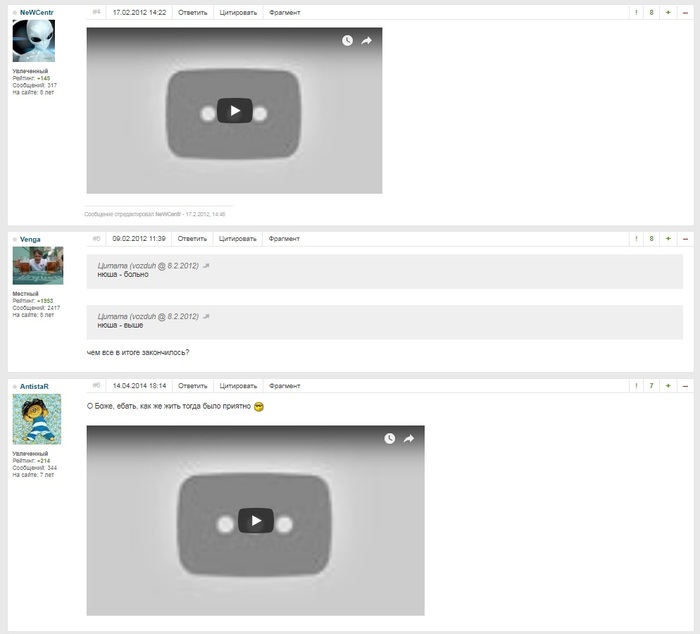Screen dimensions: 700x634
Task: Click Watch Later clock icon on AntistaR's video
Action: (x=390, y=438)
